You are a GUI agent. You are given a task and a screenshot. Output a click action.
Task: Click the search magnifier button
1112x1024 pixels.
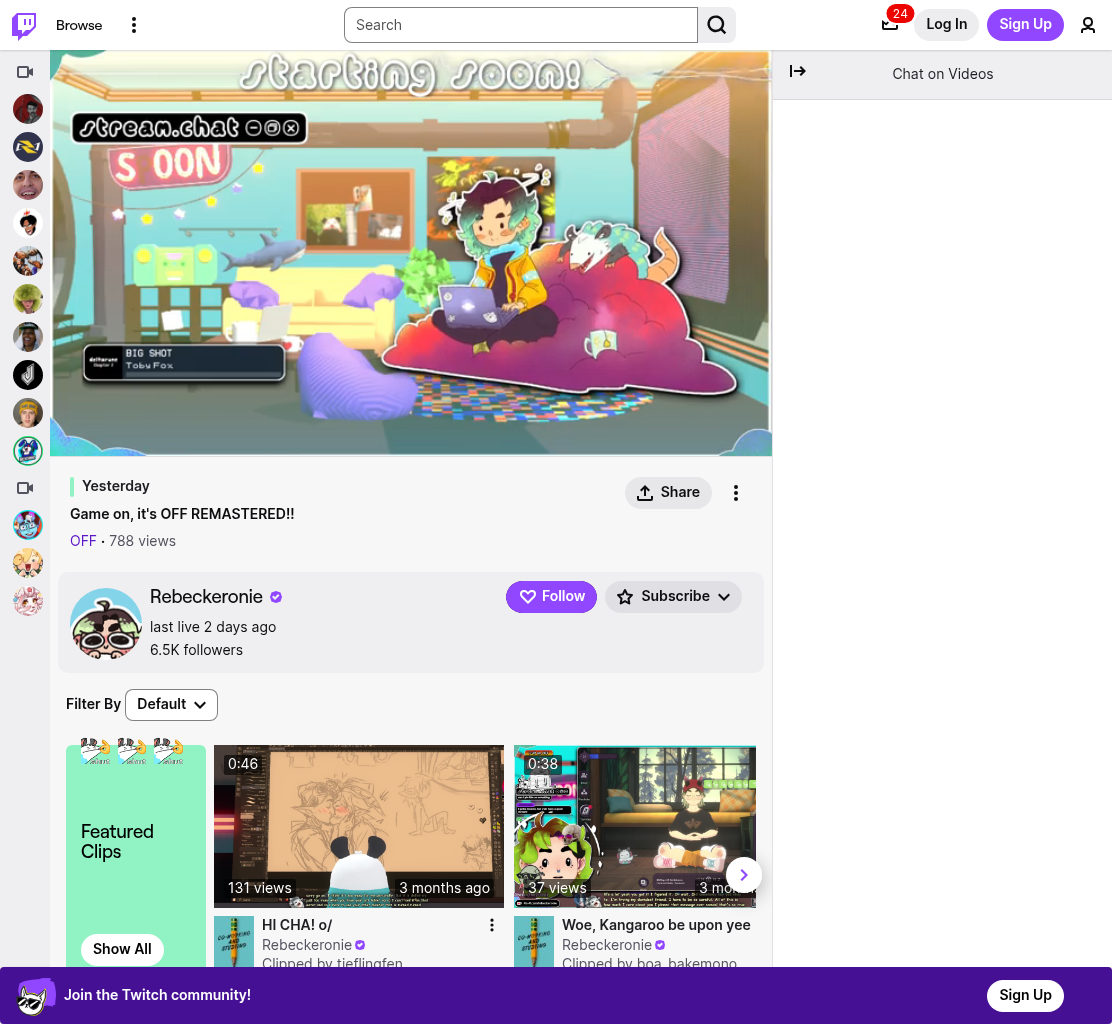tap(716, 26)
